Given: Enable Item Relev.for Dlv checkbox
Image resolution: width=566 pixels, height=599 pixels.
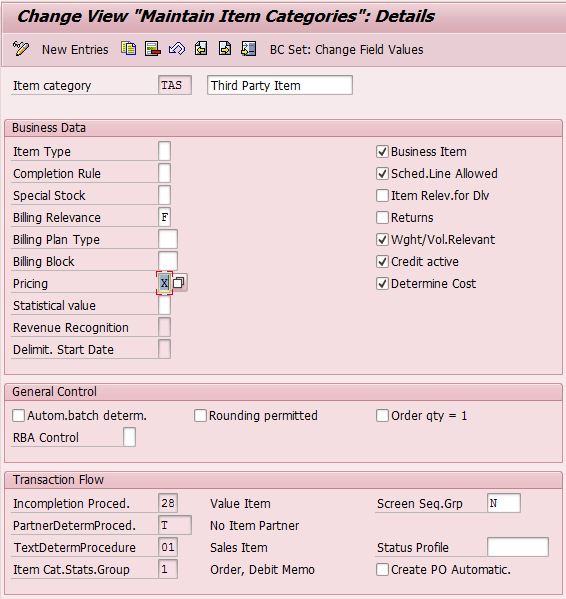Looking at the screenshot, I should 382,196.
